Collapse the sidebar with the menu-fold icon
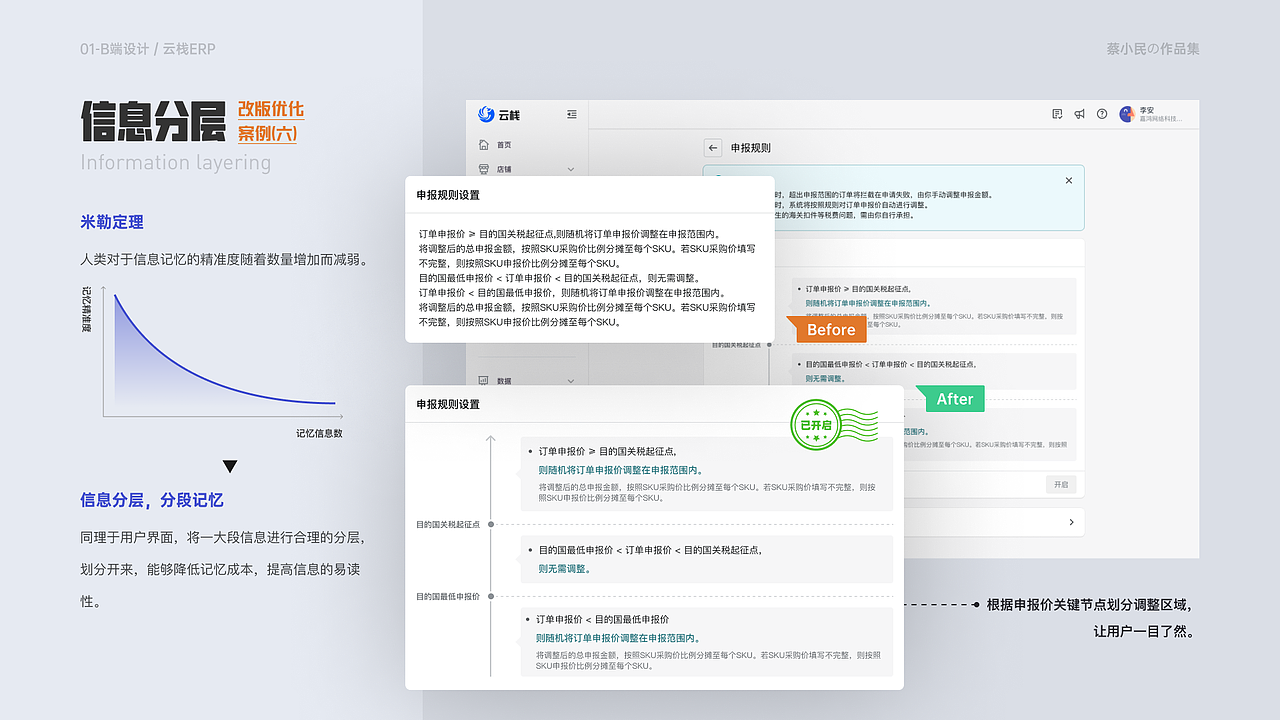The image size is (1280, 720). [x=571, y=114]
